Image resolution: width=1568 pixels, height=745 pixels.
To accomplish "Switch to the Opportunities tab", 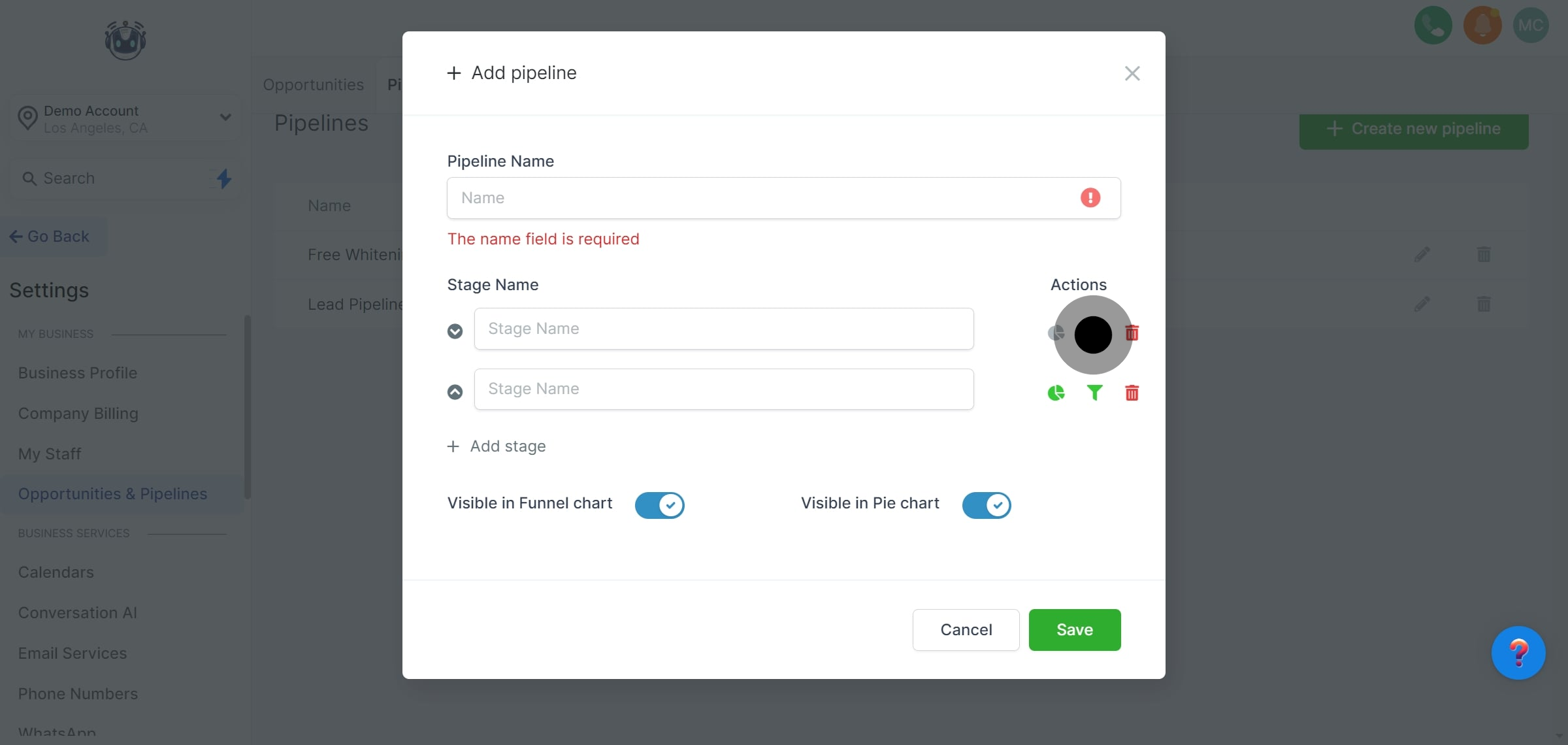I will [x=314, y=85].
